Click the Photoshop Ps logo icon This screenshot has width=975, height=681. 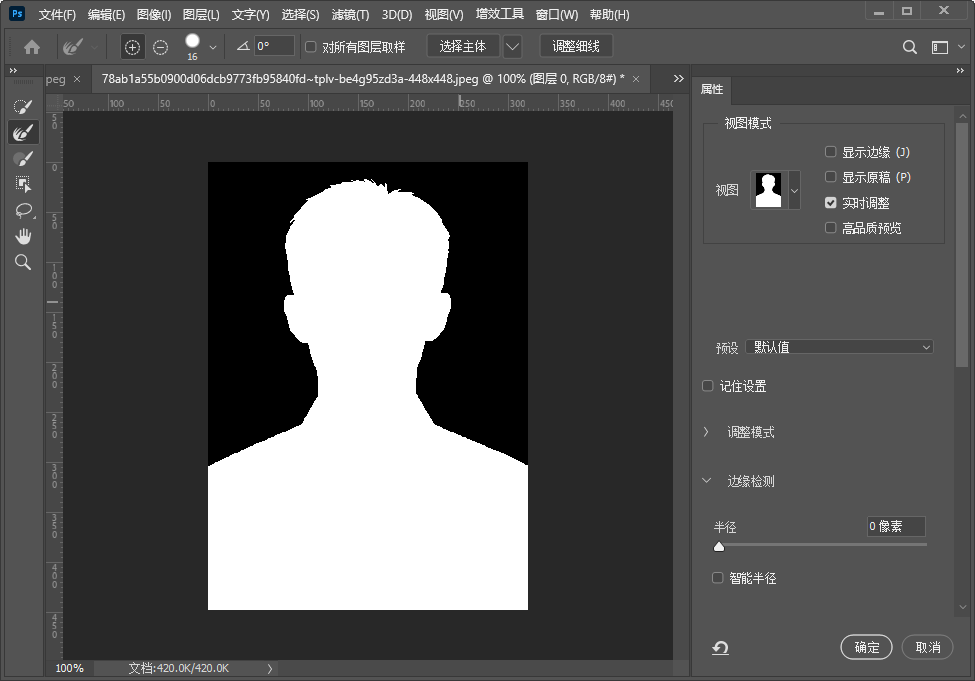[17, 13]
